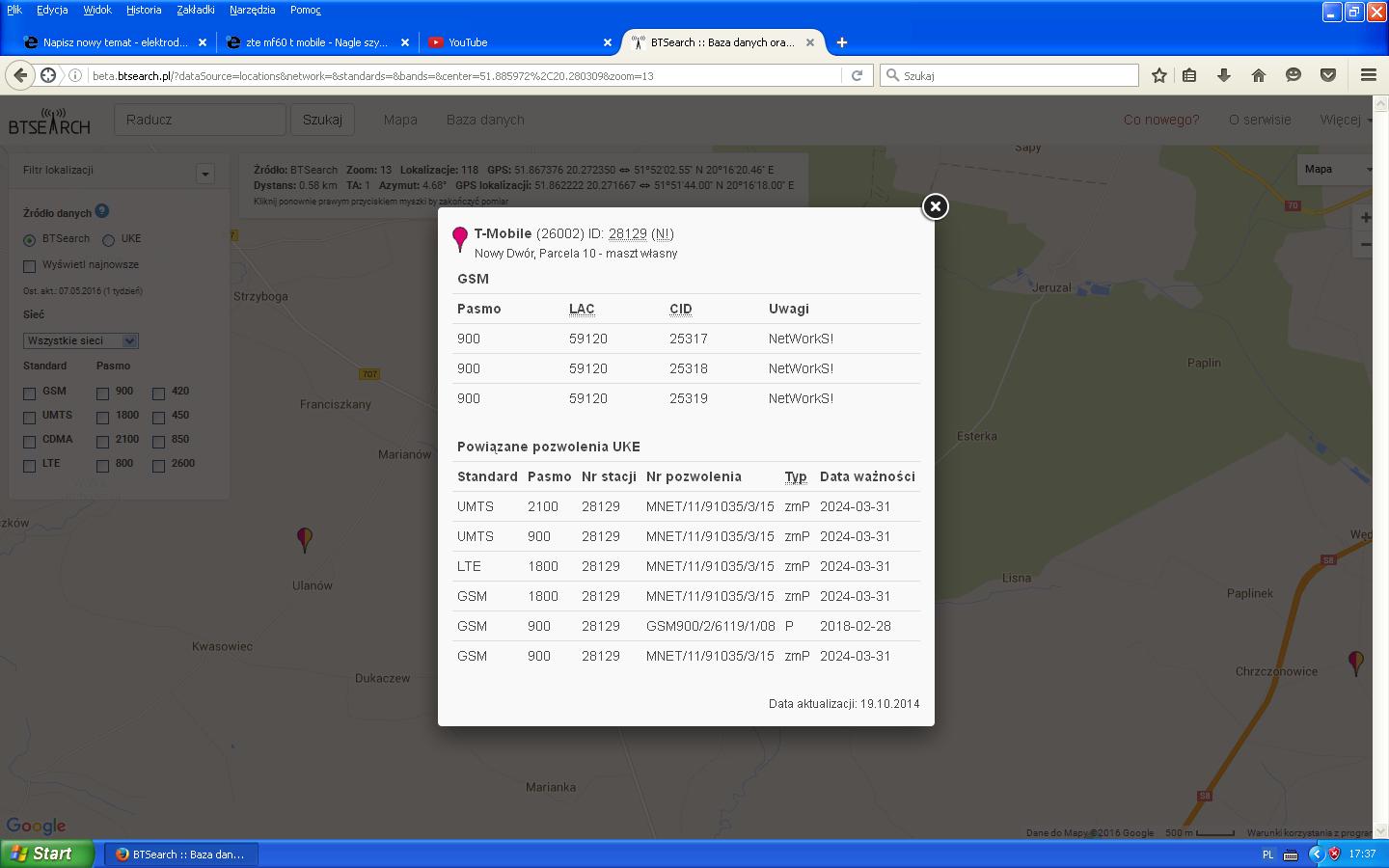Image resolution: width=1389 pixels, height=868 pixels.
Task: Enable UMTS standard checkbox
Action: (x=29, y=418)
